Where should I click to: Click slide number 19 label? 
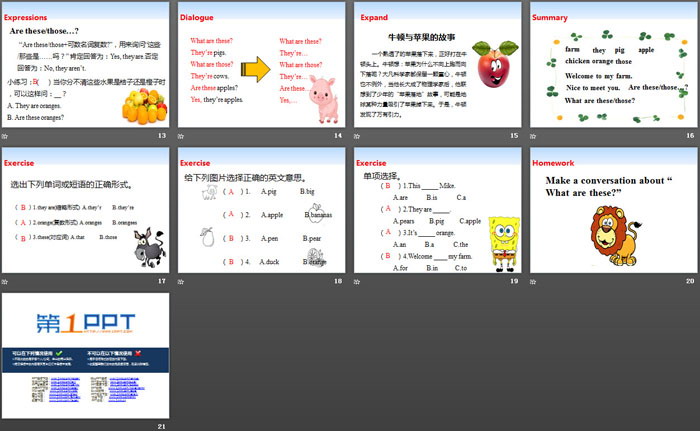pyautogui.click(x=514, y=281)
